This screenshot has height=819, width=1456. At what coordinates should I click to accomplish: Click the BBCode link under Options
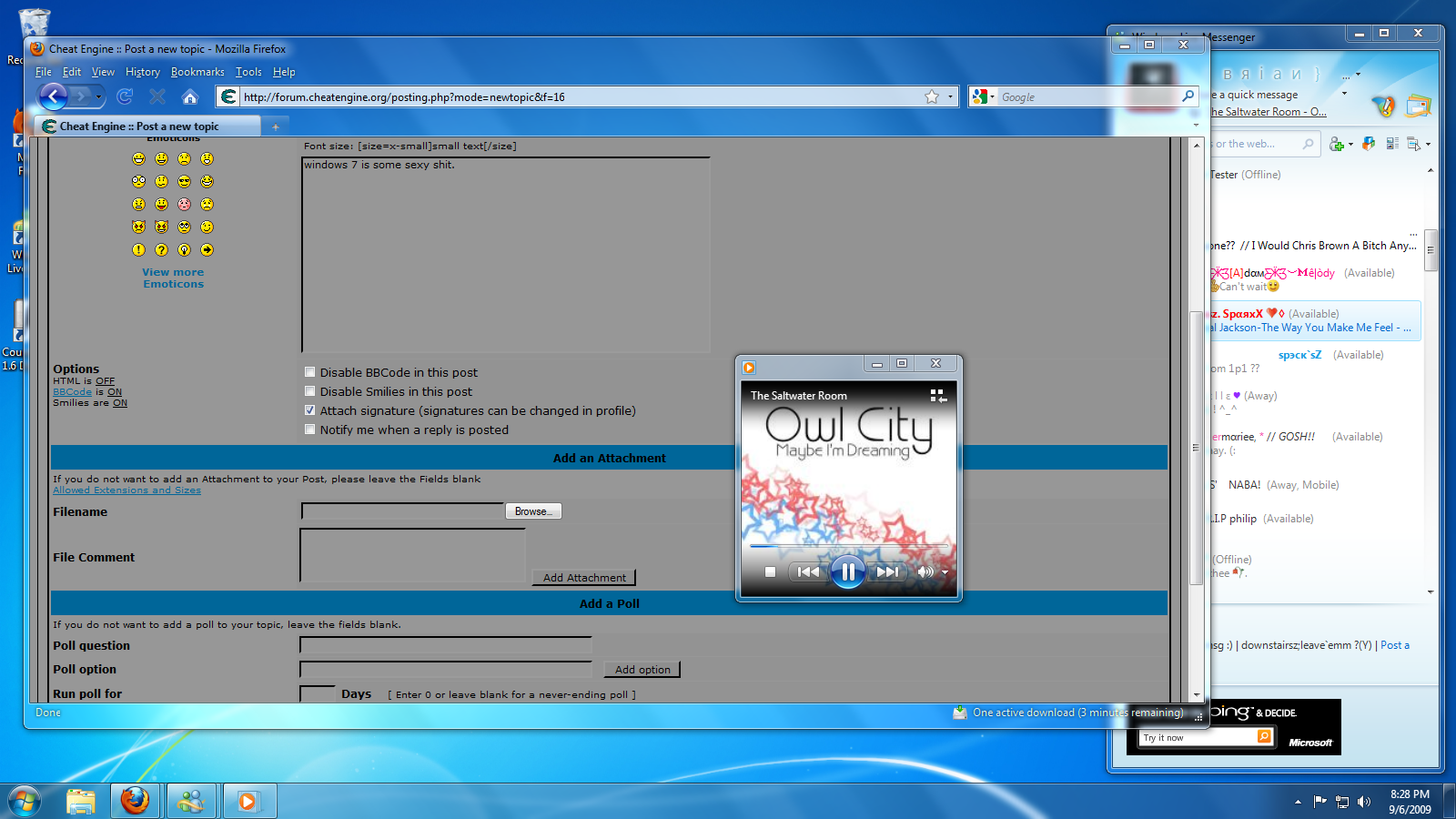[72, 391]
